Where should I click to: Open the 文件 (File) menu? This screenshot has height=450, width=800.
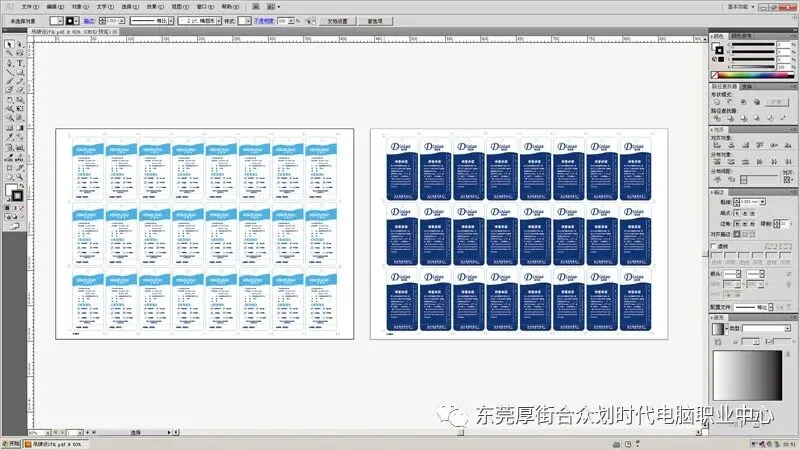pos(30,7)
